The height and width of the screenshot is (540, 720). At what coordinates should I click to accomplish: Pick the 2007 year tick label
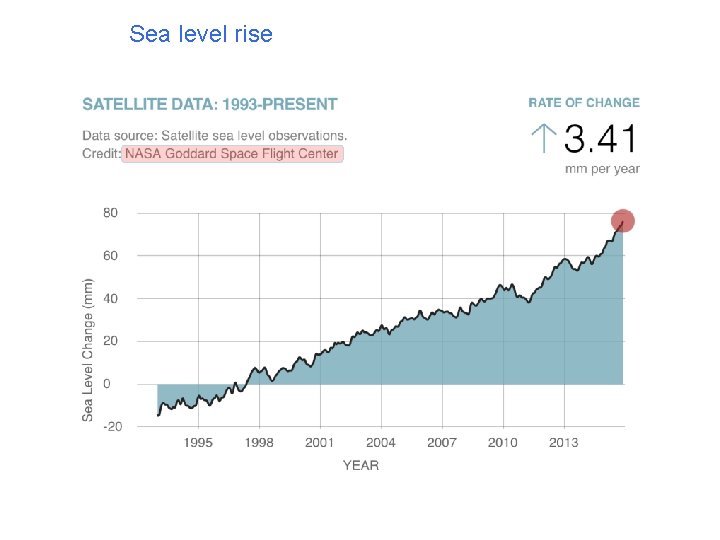tap(442, 442)
